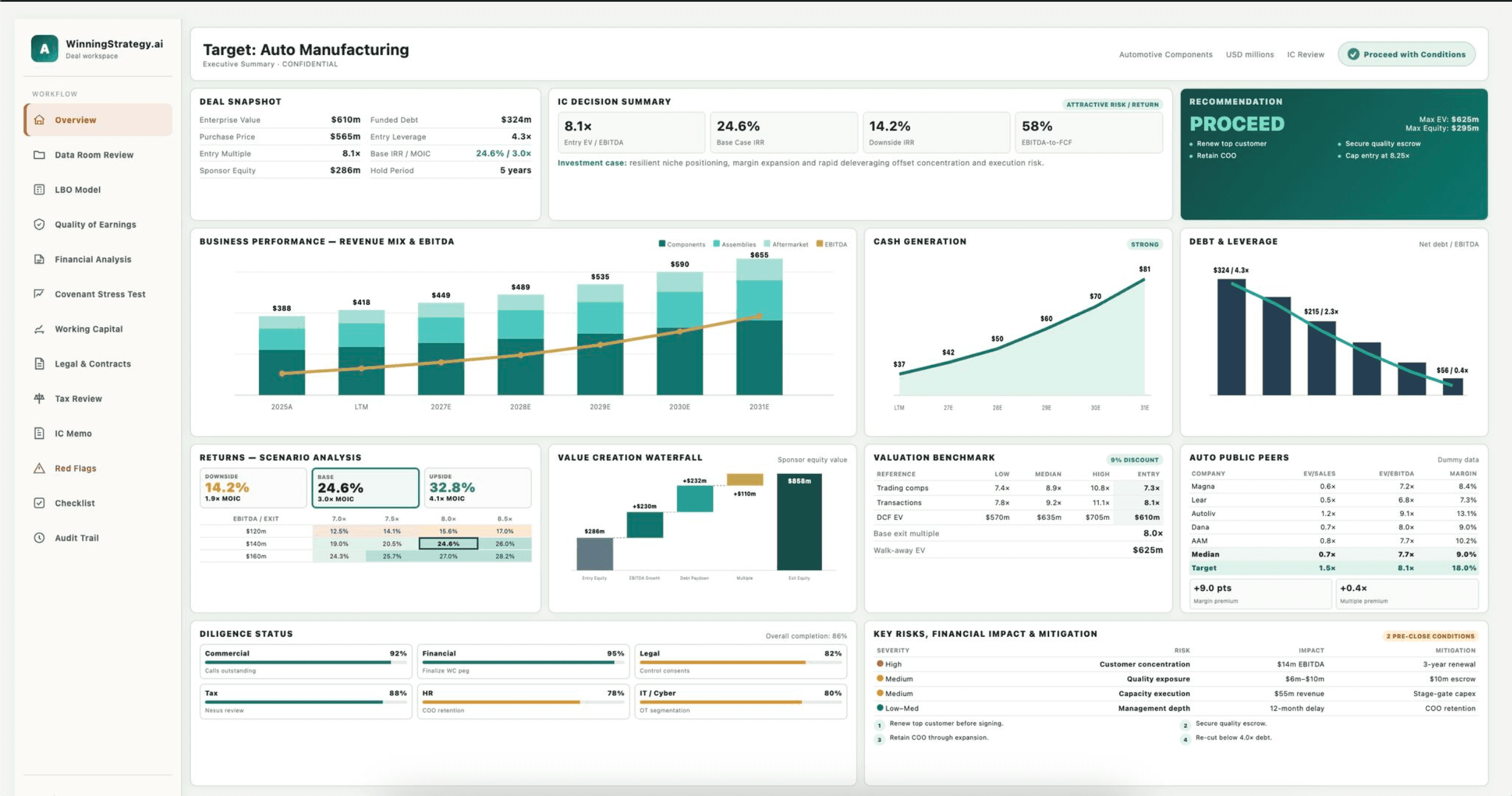Viewport: 1512px width, 796px height.
Task: Click the Aftermarket legend color swatch
Action: pos(767,244)
